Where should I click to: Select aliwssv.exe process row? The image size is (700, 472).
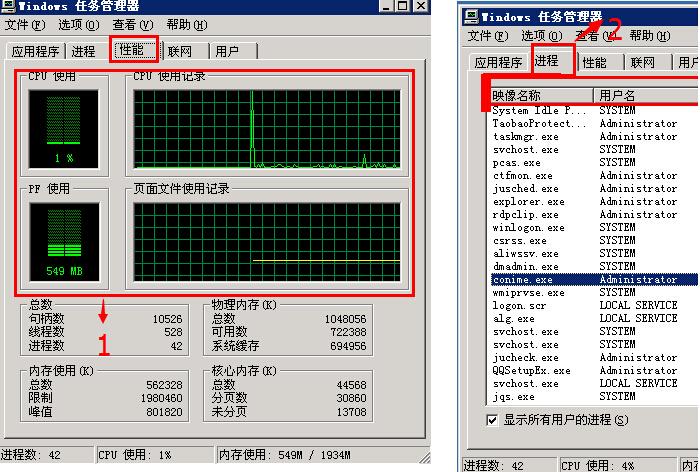[595, 253]
